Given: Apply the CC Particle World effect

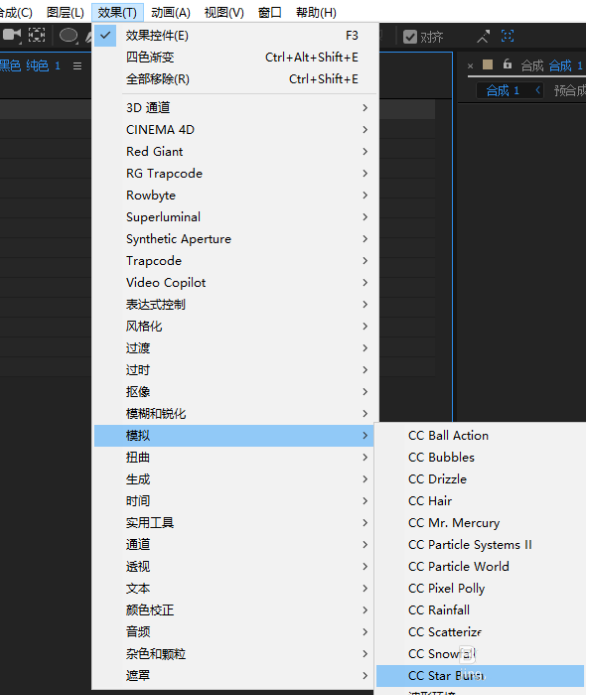Looking at the screenshot, I should click(481, 566).
